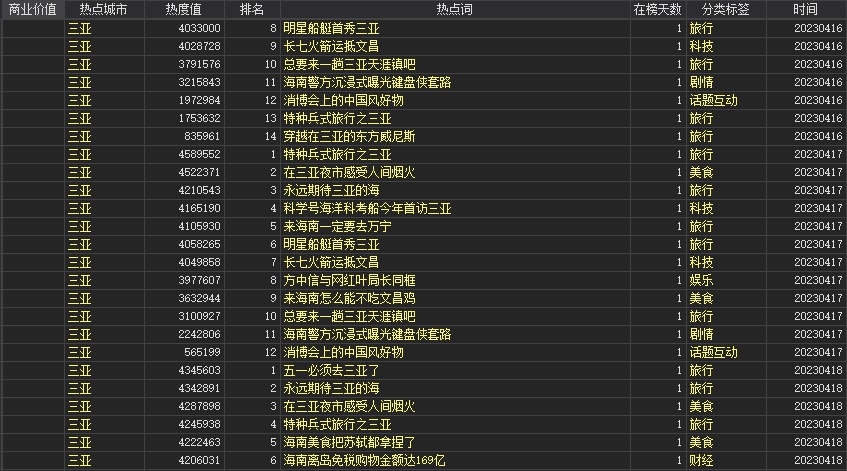Screen dimensions: 847x471
Task: Select the 在榜天数 column header
Action: 658,9
